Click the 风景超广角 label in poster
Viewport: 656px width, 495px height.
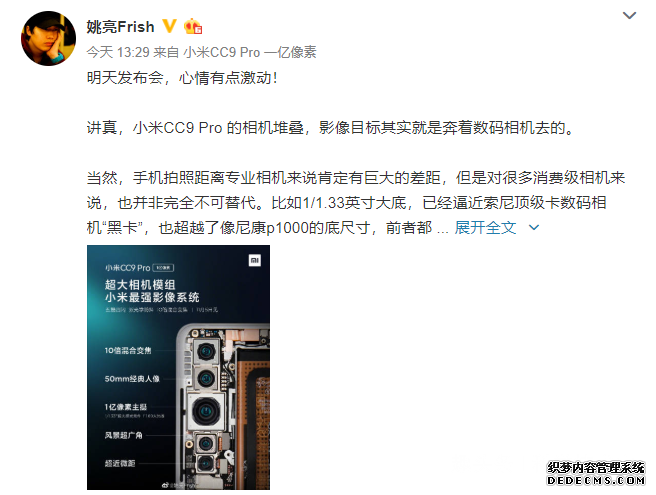[x=123, y=435]
